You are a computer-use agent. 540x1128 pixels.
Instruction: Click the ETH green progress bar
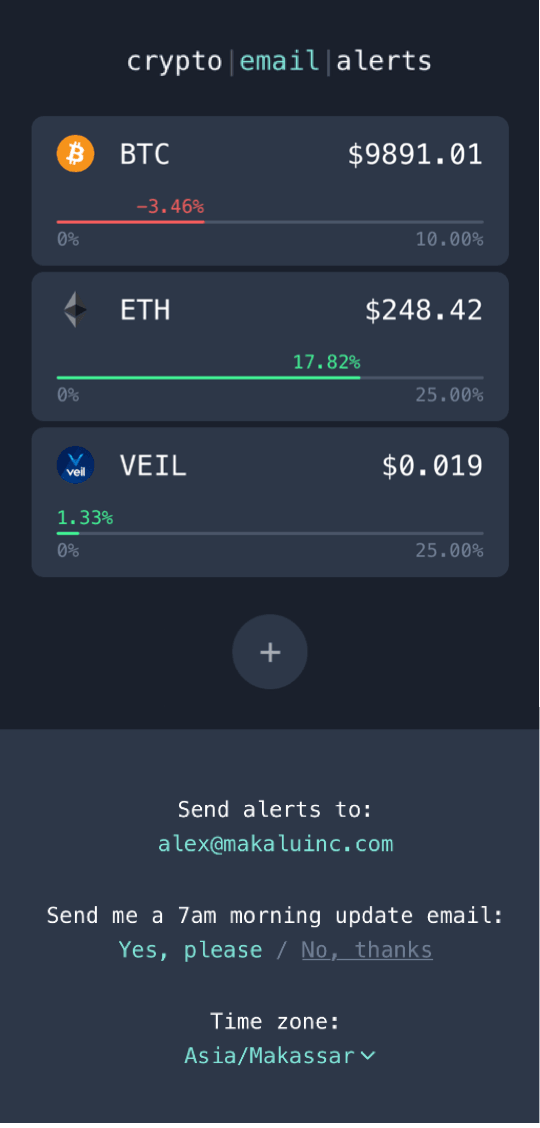(x=270, y=377)
